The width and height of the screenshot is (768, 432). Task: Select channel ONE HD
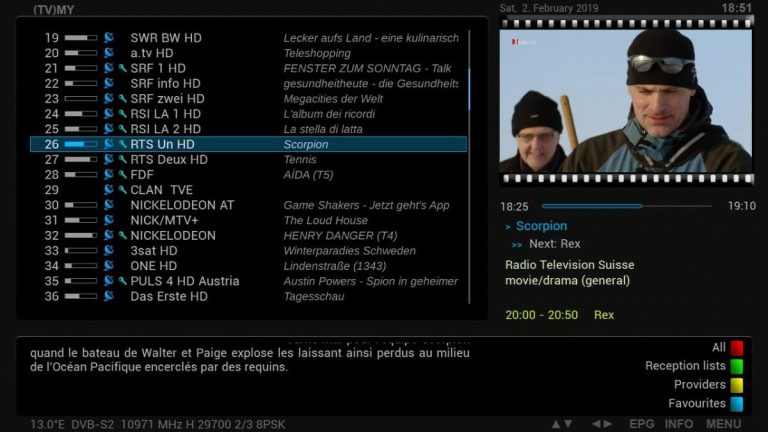click(153, 265)
